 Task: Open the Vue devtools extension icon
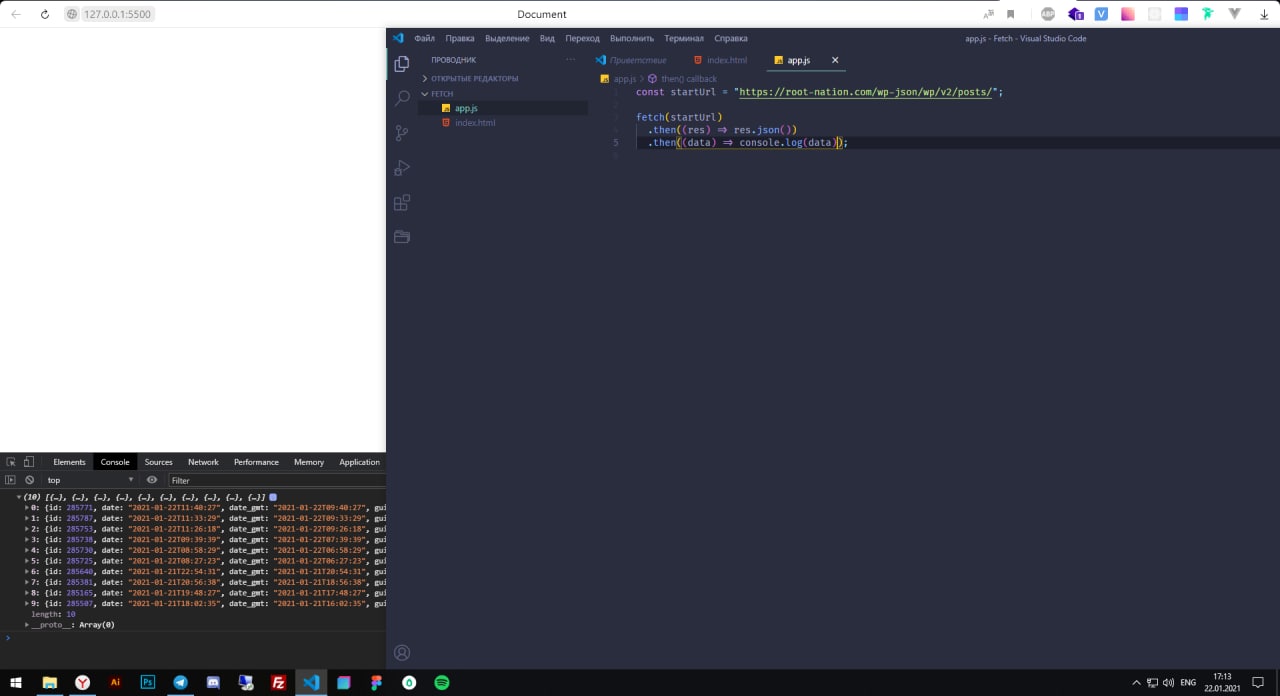[x=1235, y=14]
